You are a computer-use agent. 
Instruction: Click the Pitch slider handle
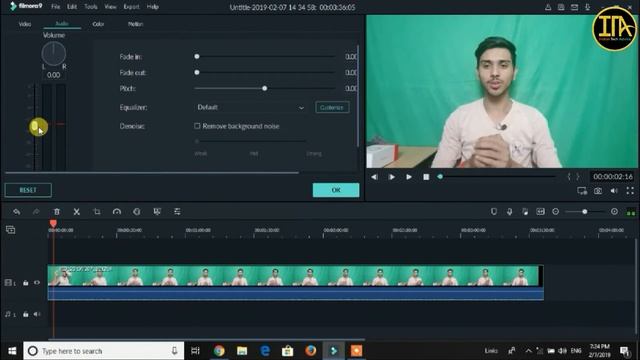pyautogui.click(x=264, y=88)
